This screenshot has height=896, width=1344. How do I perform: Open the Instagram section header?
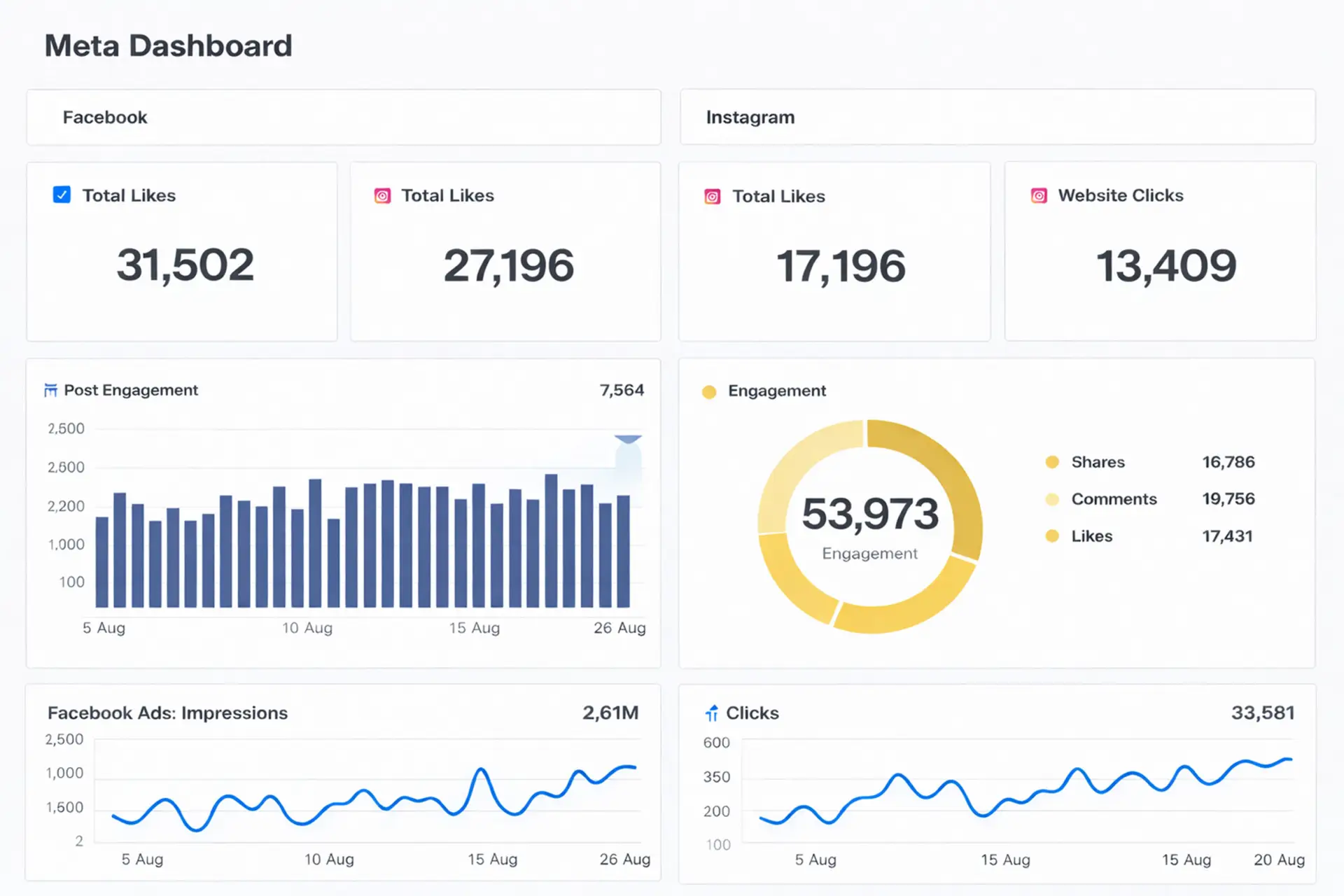(997, 117)
